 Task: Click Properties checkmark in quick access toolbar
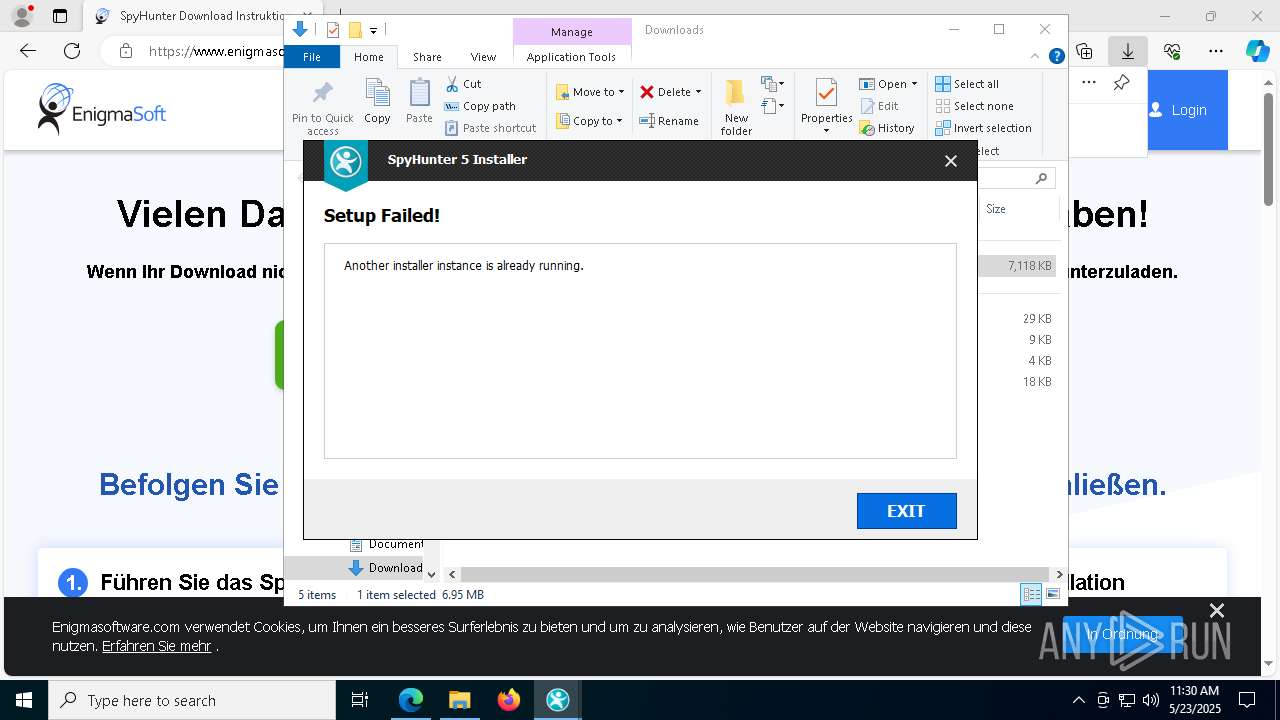tap(333, 30)
